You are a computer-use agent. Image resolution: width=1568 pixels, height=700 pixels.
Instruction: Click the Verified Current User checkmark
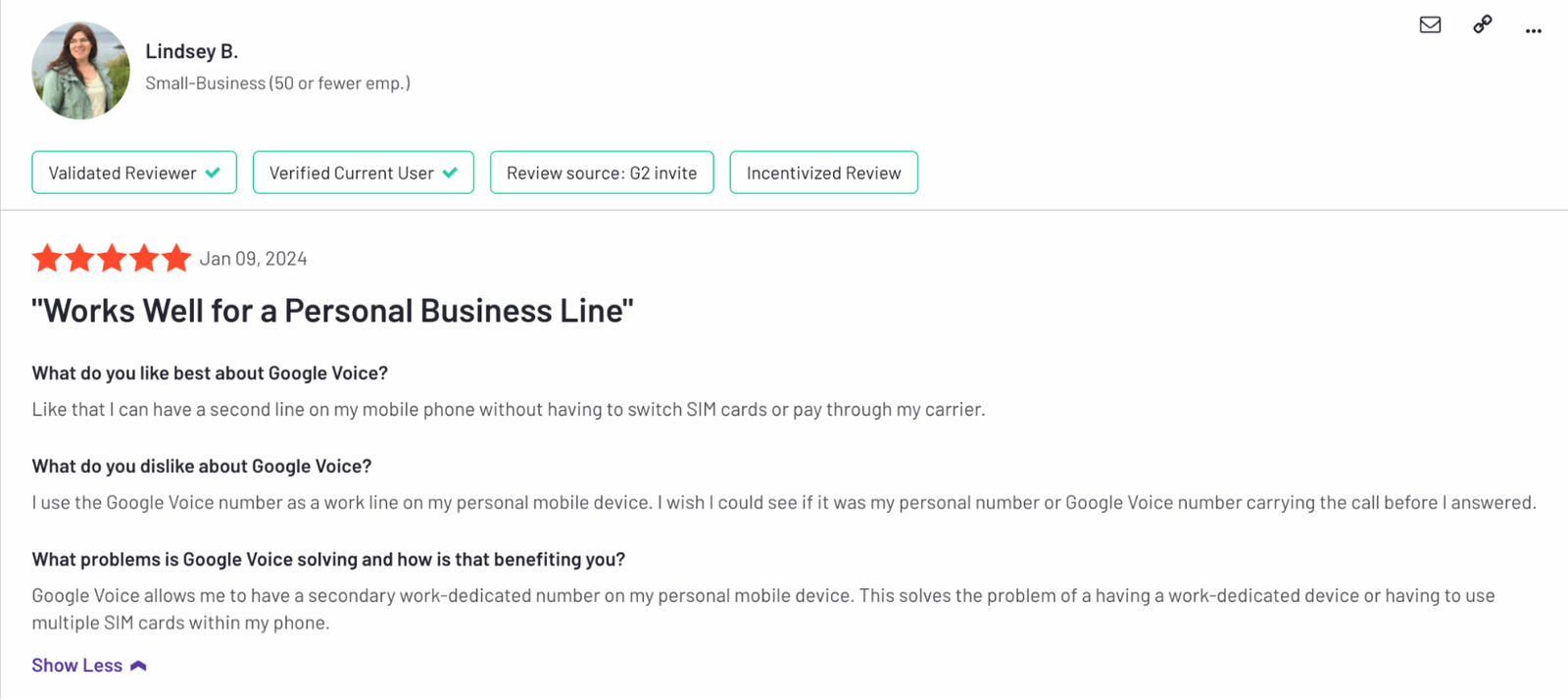pyautogui.click(x=450, y=173)
